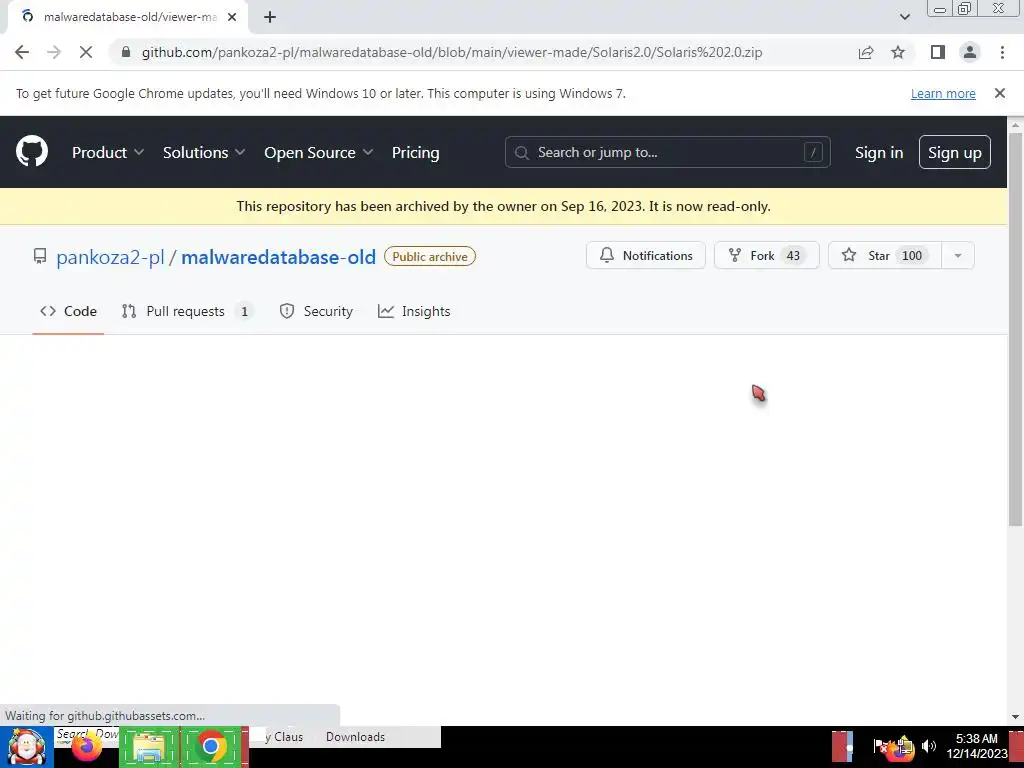Focus the Search or jump to field
1024x768 pixels.
pyautogui.click(x=667, y=152)
